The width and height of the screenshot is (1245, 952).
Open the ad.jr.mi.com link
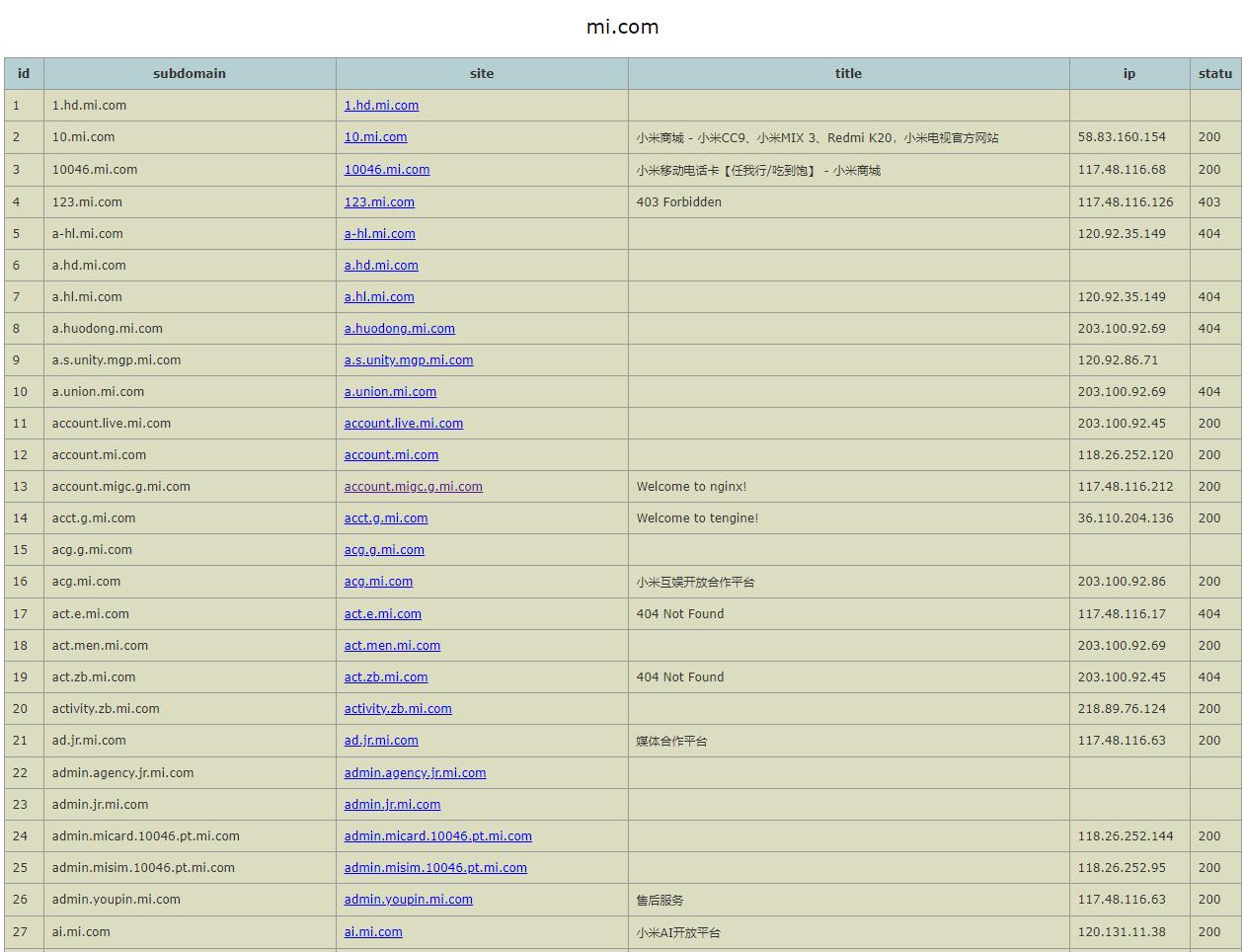point(381,740)
